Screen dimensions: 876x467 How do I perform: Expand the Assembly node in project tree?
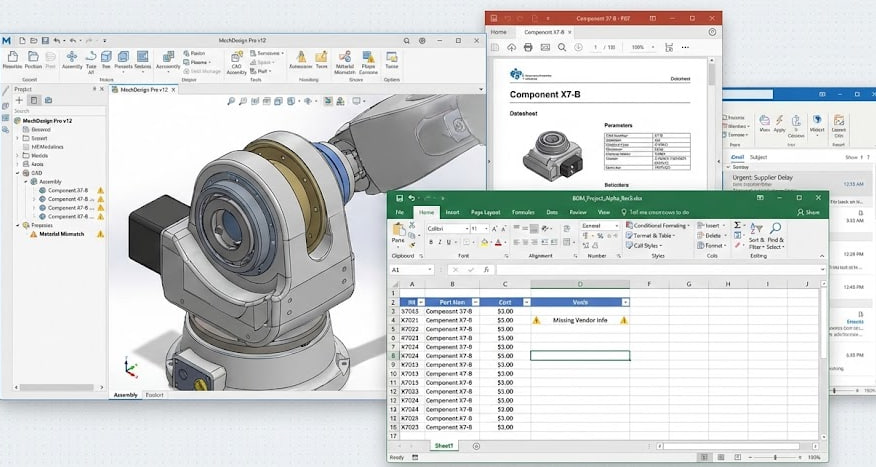[24, 181]
